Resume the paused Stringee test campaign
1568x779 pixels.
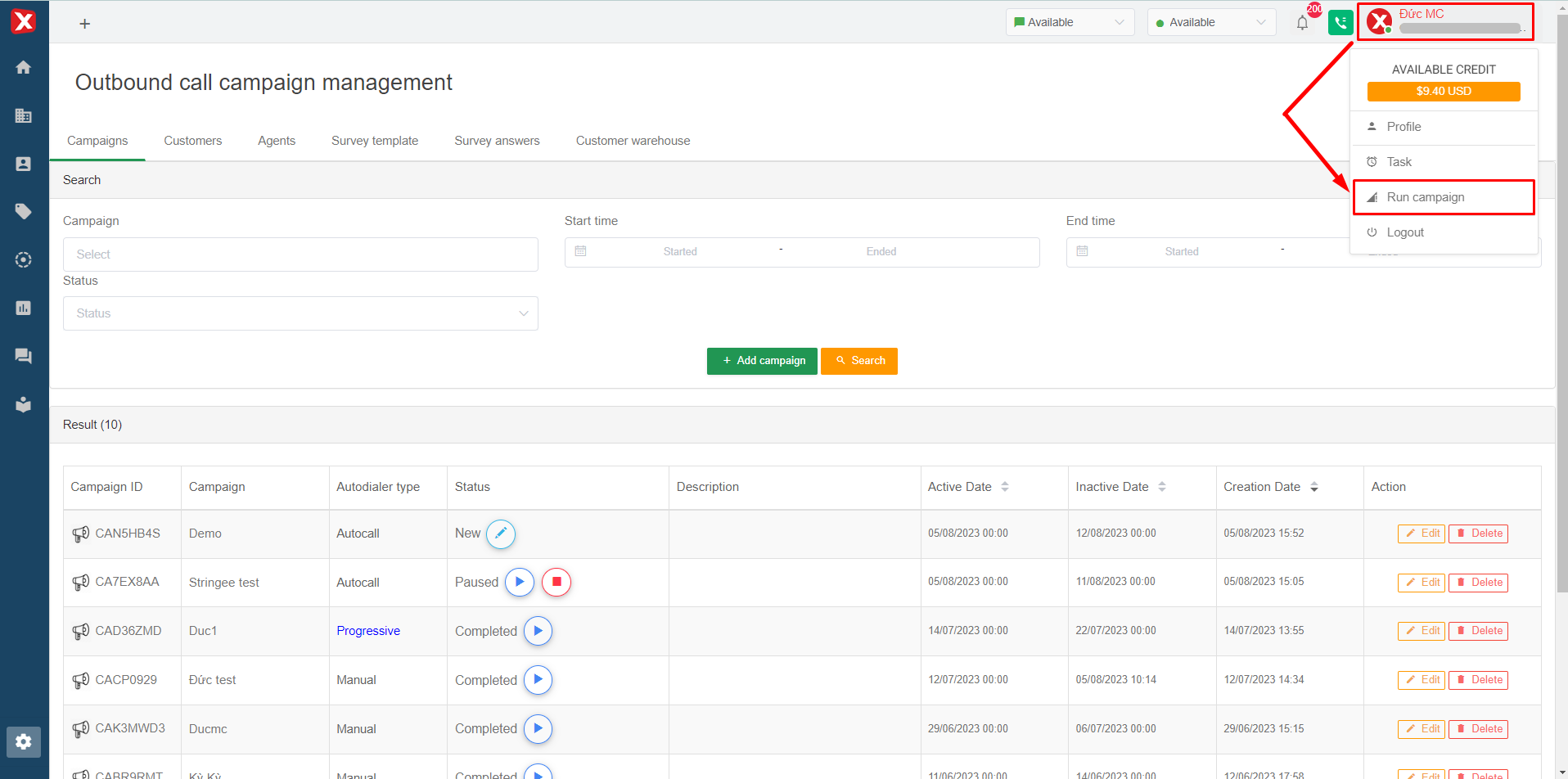tap(520, 582)
